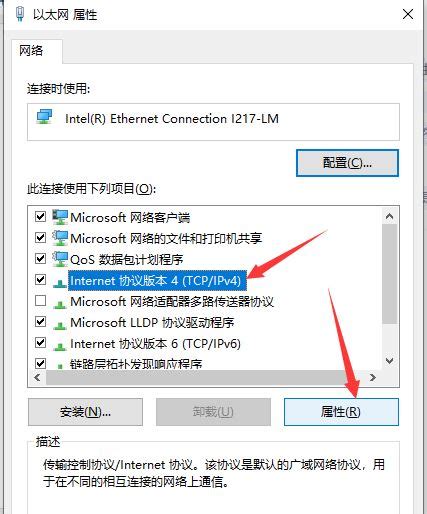This screenshot has width=427, height=514.
Task: Click the horizontal scroll right arrow
Action: (373, 377)
